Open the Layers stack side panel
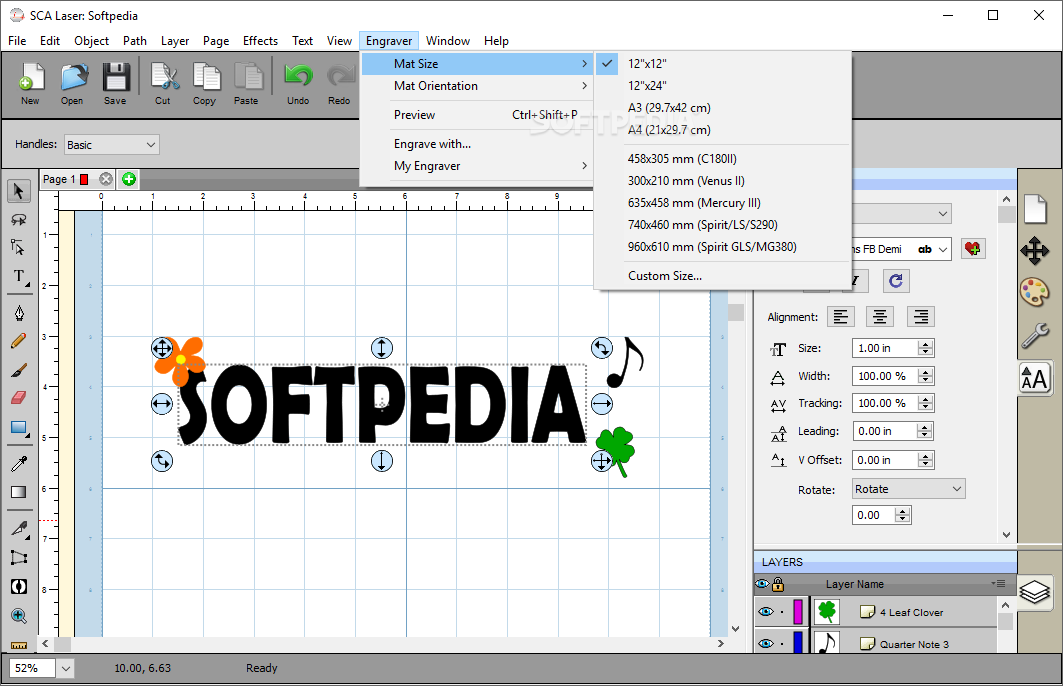The height and width of the screenshot is (686, 1063). 1035,592
